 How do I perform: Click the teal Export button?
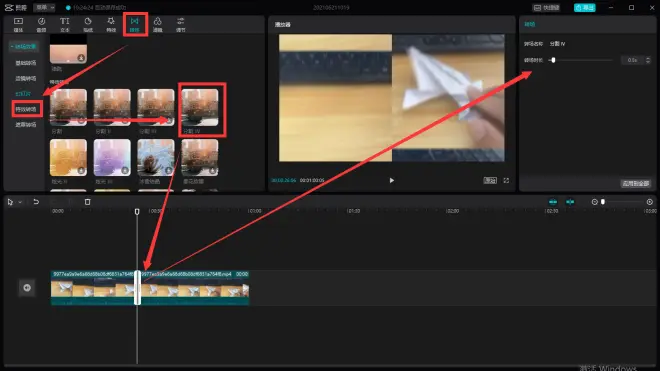tap(585, 8)
